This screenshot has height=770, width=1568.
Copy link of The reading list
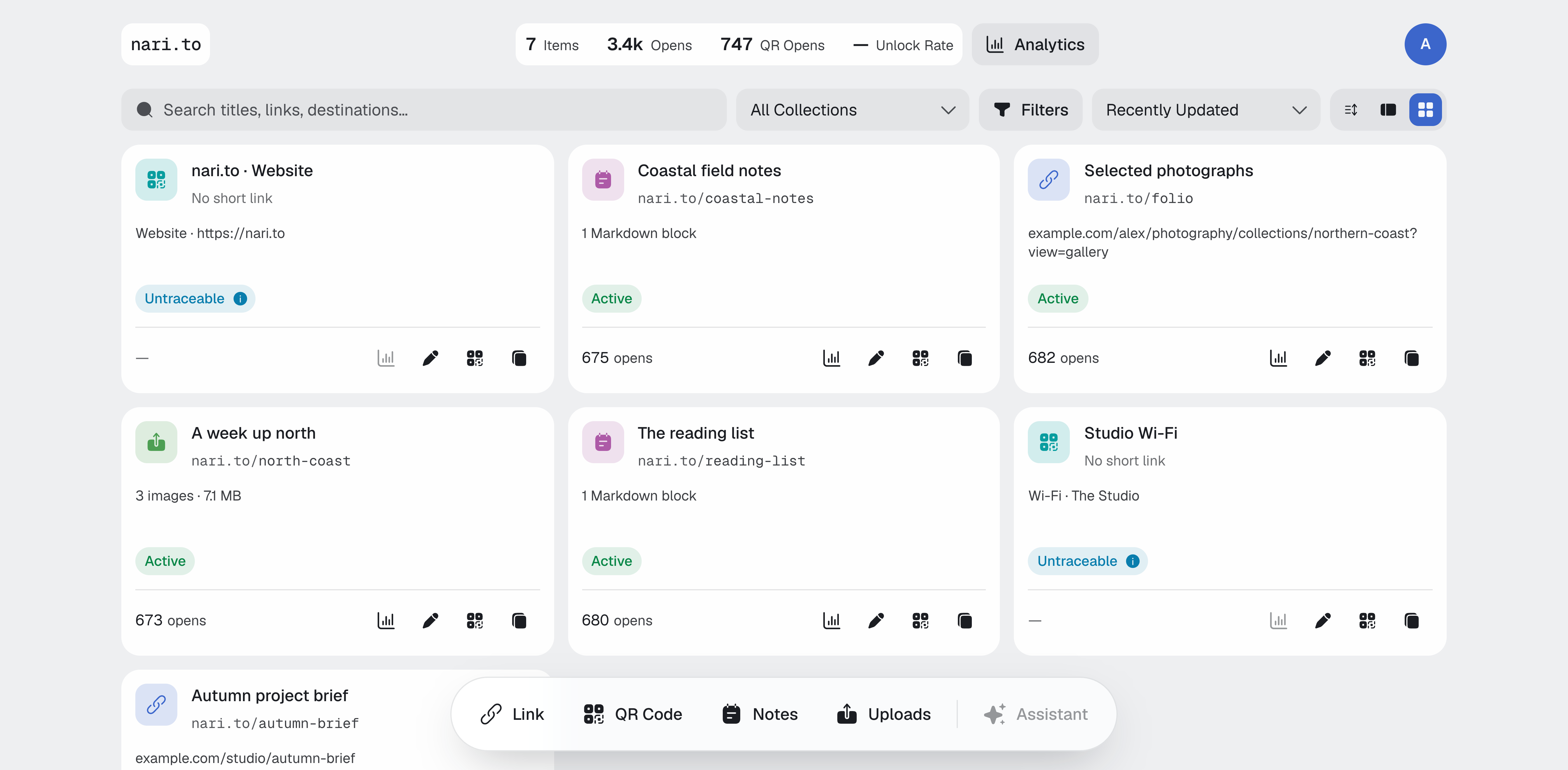(x=965, y=620)
